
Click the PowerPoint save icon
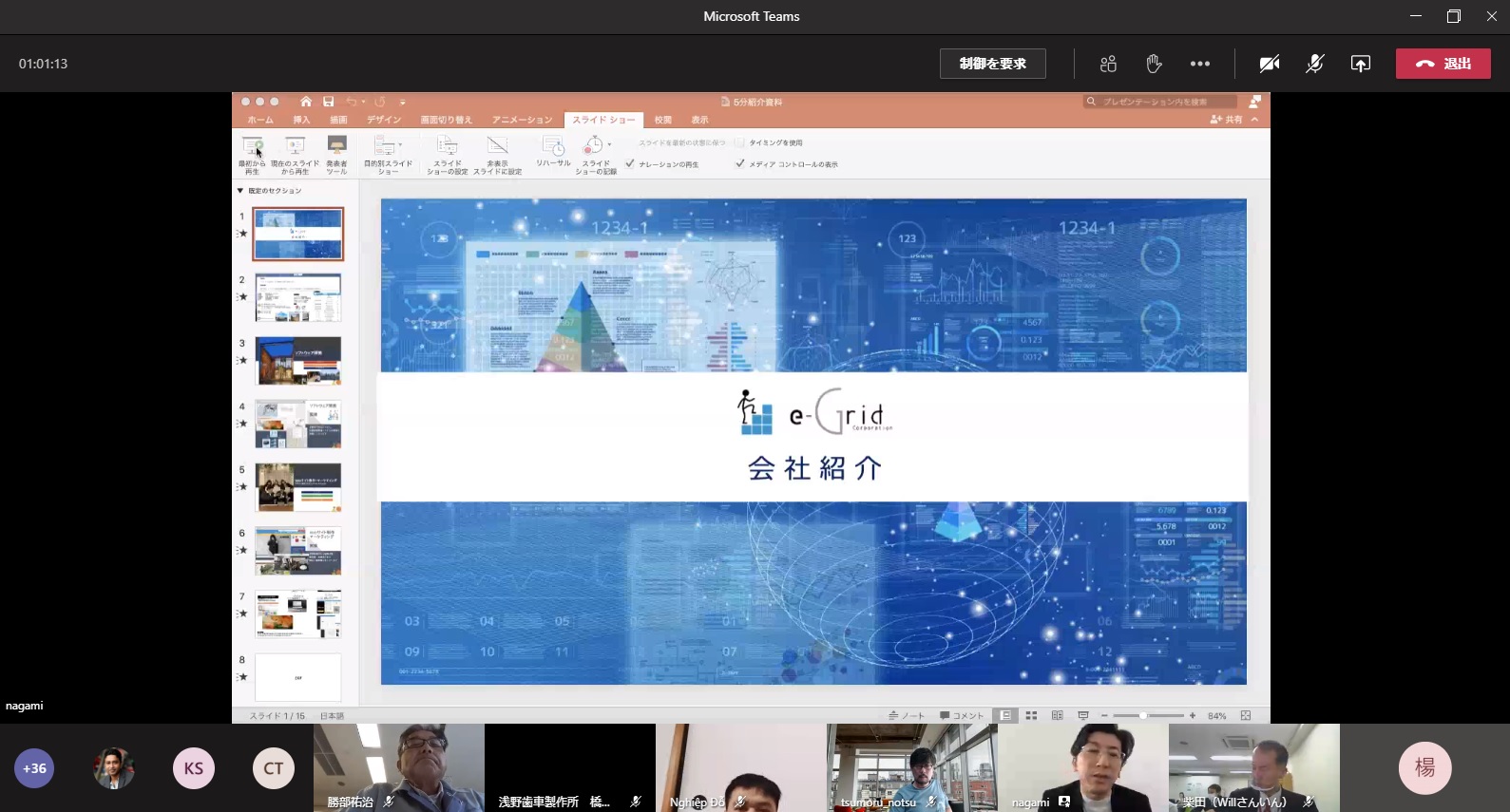click(328, 102)
